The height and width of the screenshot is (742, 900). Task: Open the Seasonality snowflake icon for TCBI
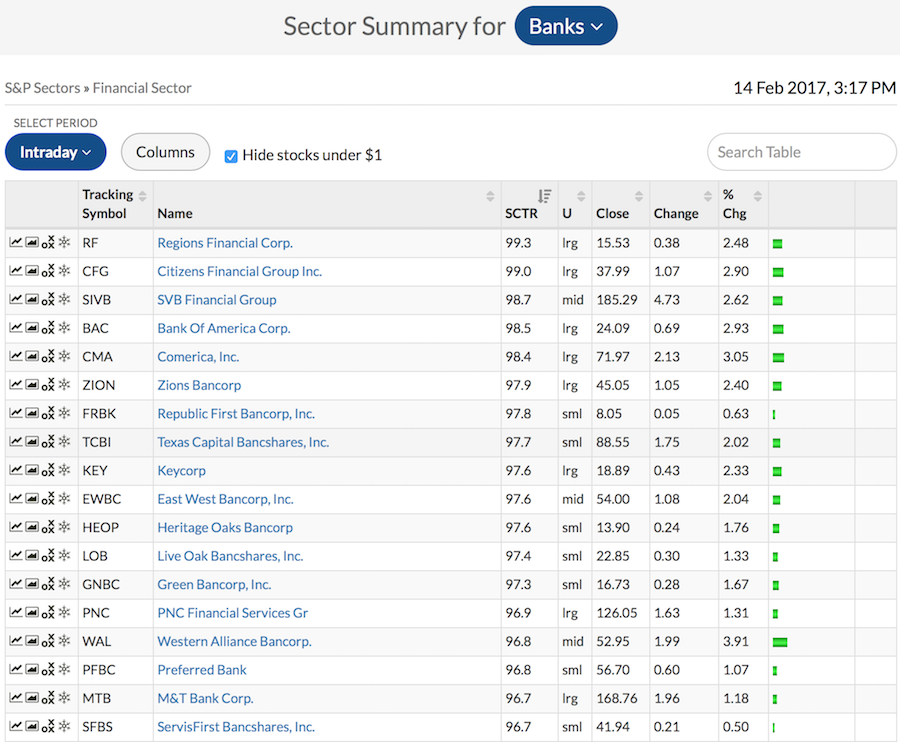pos(64,441)
